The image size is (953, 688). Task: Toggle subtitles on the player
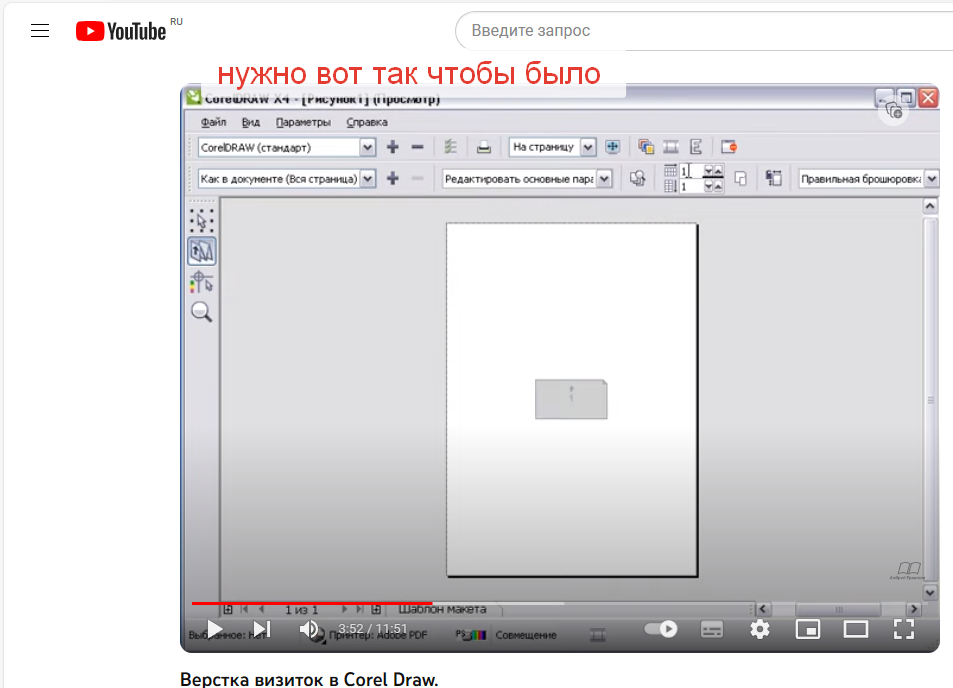pyautogui.click(x=712, y=630)
